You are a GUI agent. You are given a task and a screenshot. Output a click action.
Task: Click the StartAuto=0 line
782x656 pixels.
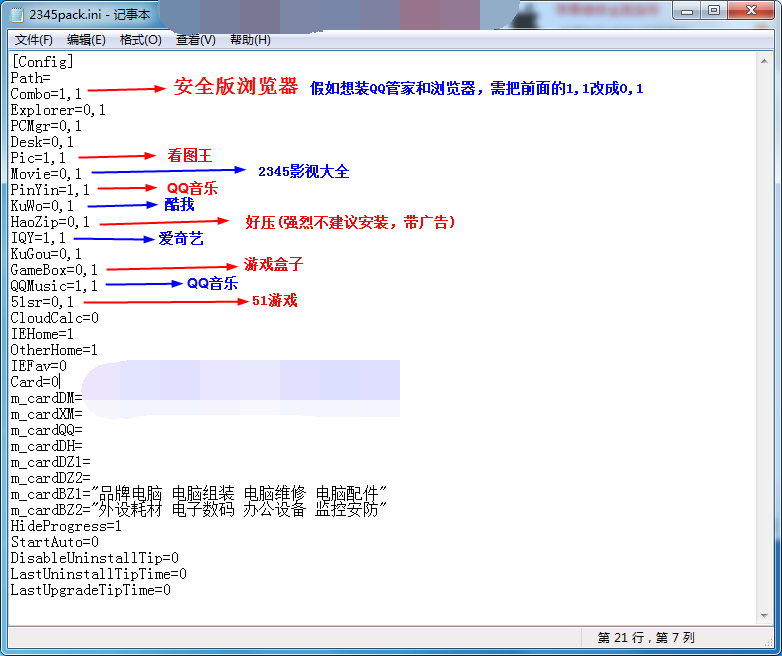[54, 542]
